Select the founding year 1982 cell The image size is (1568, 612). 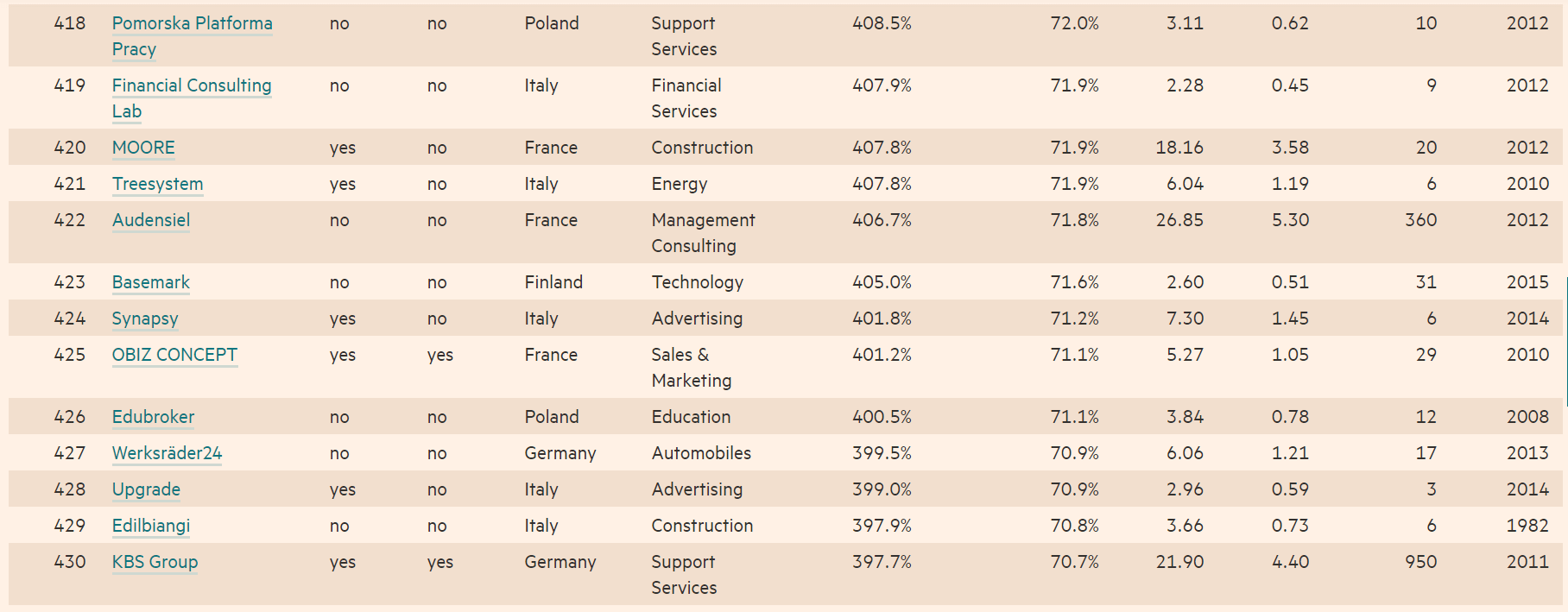tap(1527, 526)
